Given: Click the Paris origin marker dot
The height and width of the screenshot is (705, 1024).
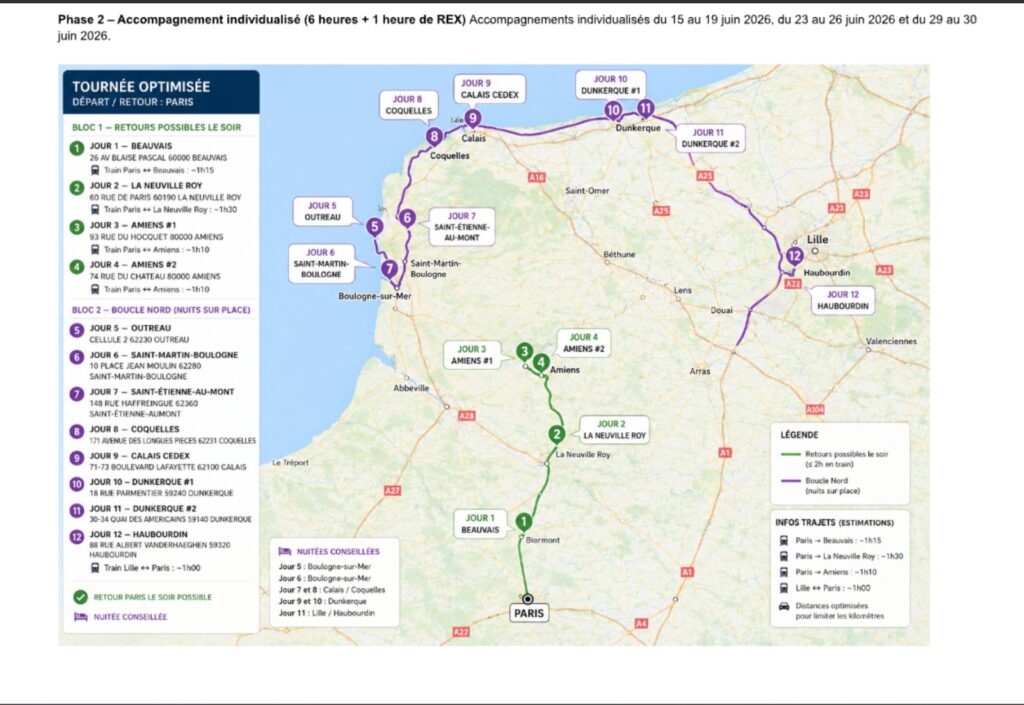Looking at the screenshot, I should coord(528,599).
